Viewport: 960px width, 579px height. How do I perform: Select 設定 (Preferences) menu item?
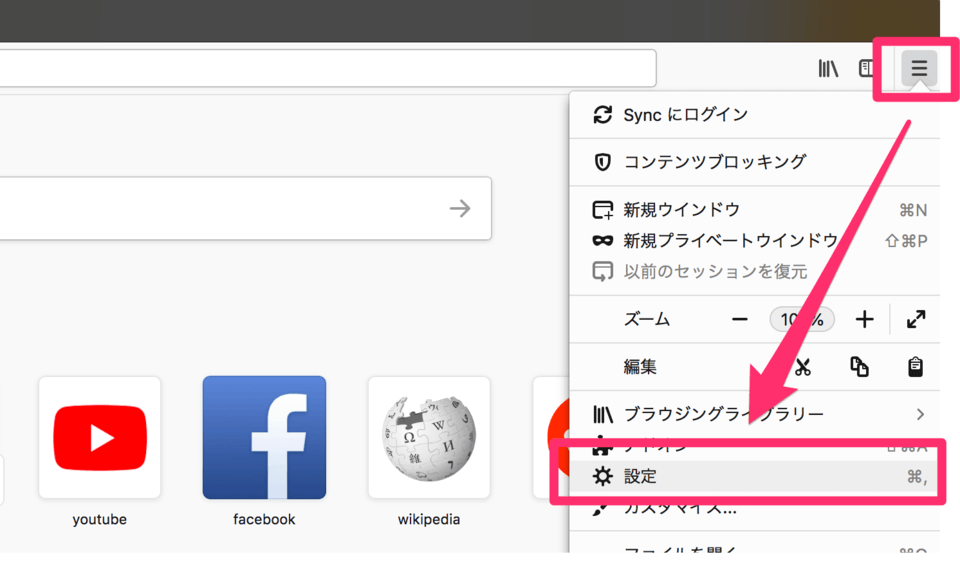(640, 477)
